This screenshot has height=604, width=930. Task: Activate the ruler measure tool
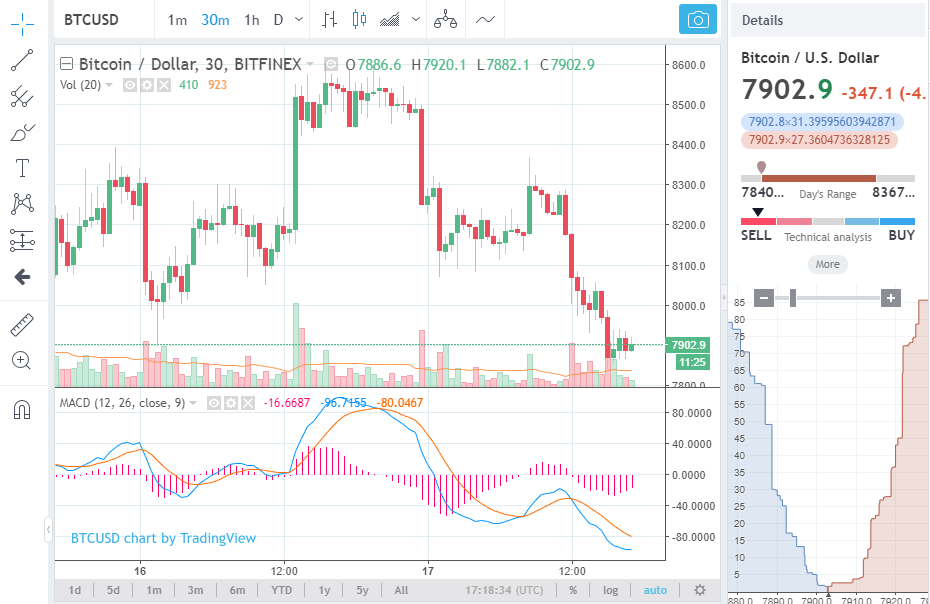pos(22,325)
